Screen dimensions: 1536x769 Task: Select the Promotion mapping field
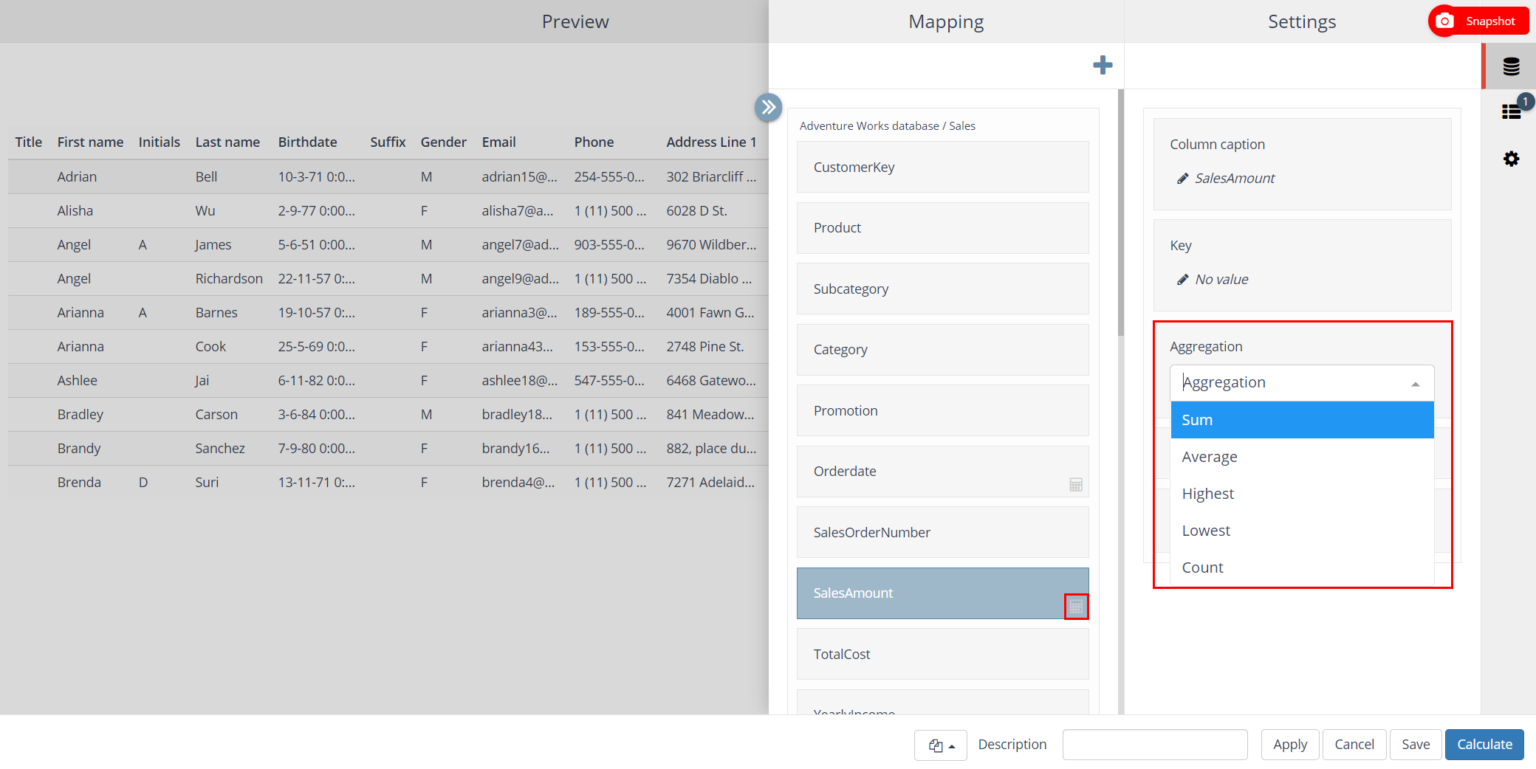click(942, 411)
